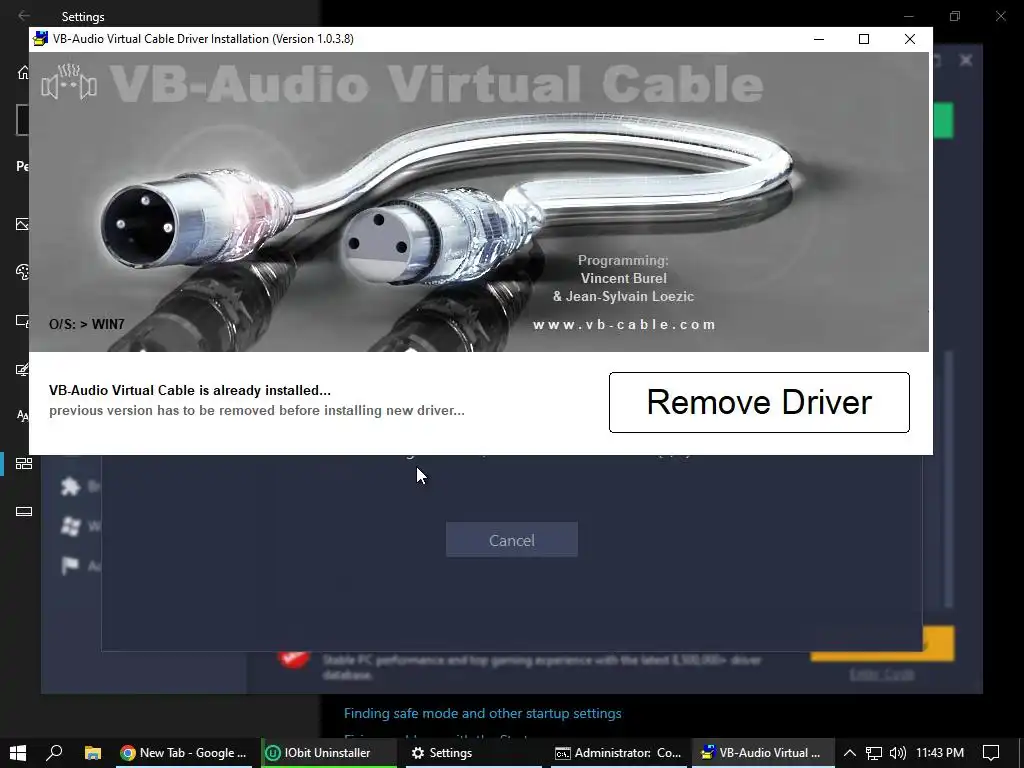Minimize the VB-Audio installer window

(819, 39)
